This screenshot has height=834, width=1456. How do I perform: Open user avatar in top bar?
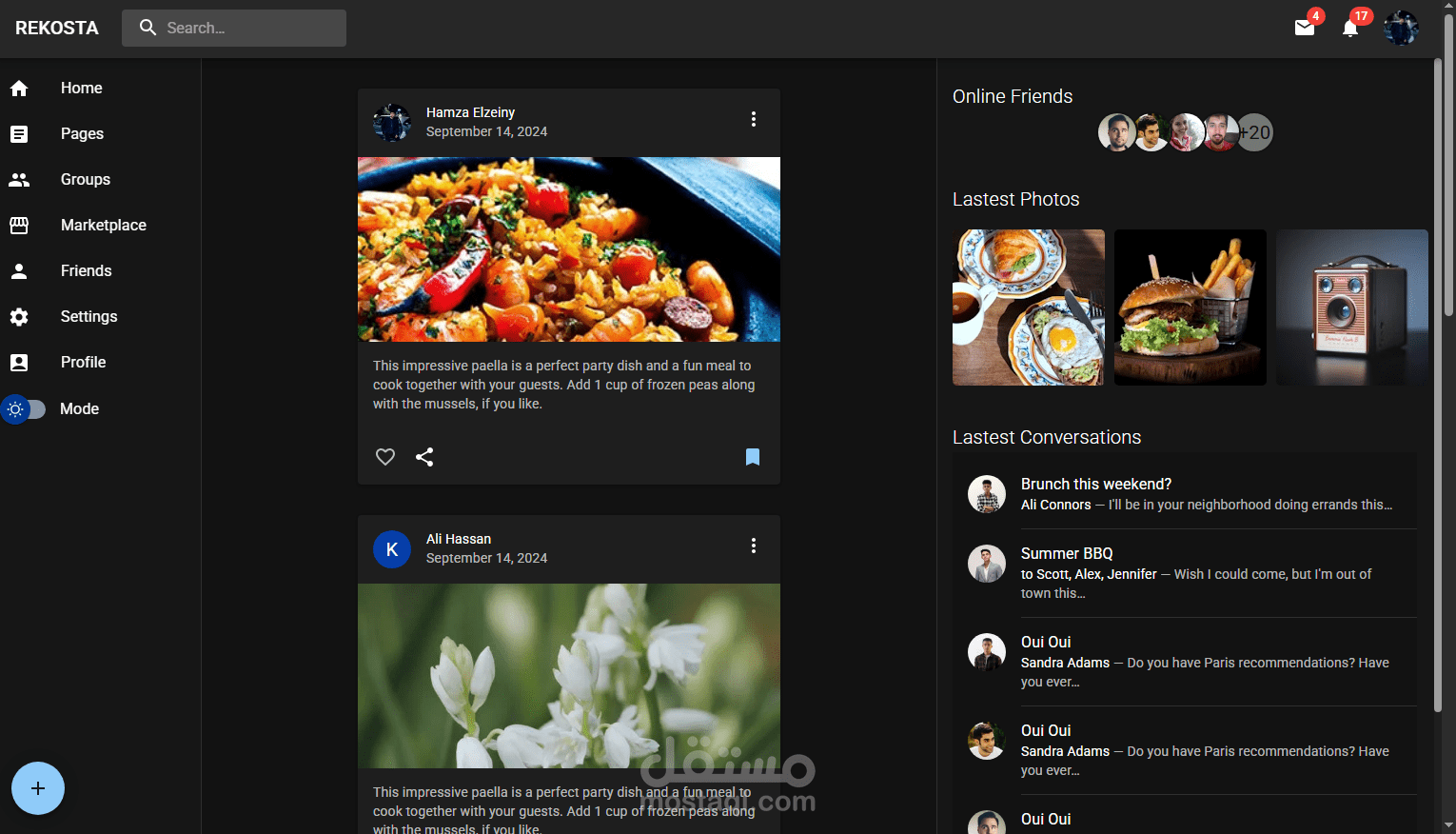(x=1401, y=28)
